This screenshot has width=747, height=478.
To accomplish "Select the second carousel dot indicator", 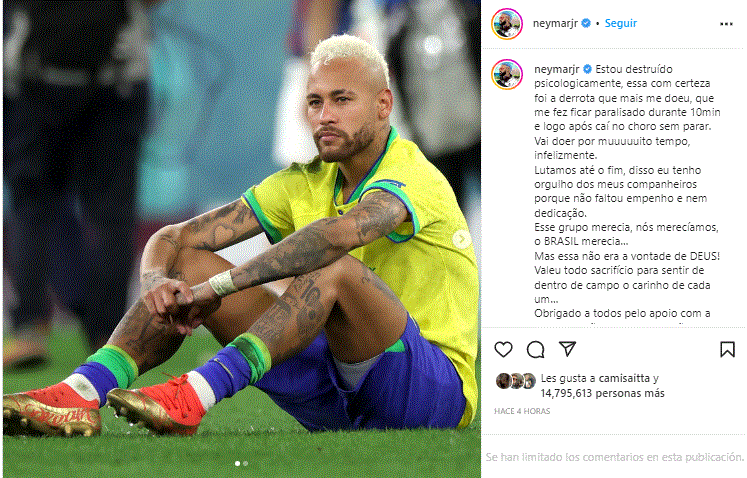I will coord(245,463).
